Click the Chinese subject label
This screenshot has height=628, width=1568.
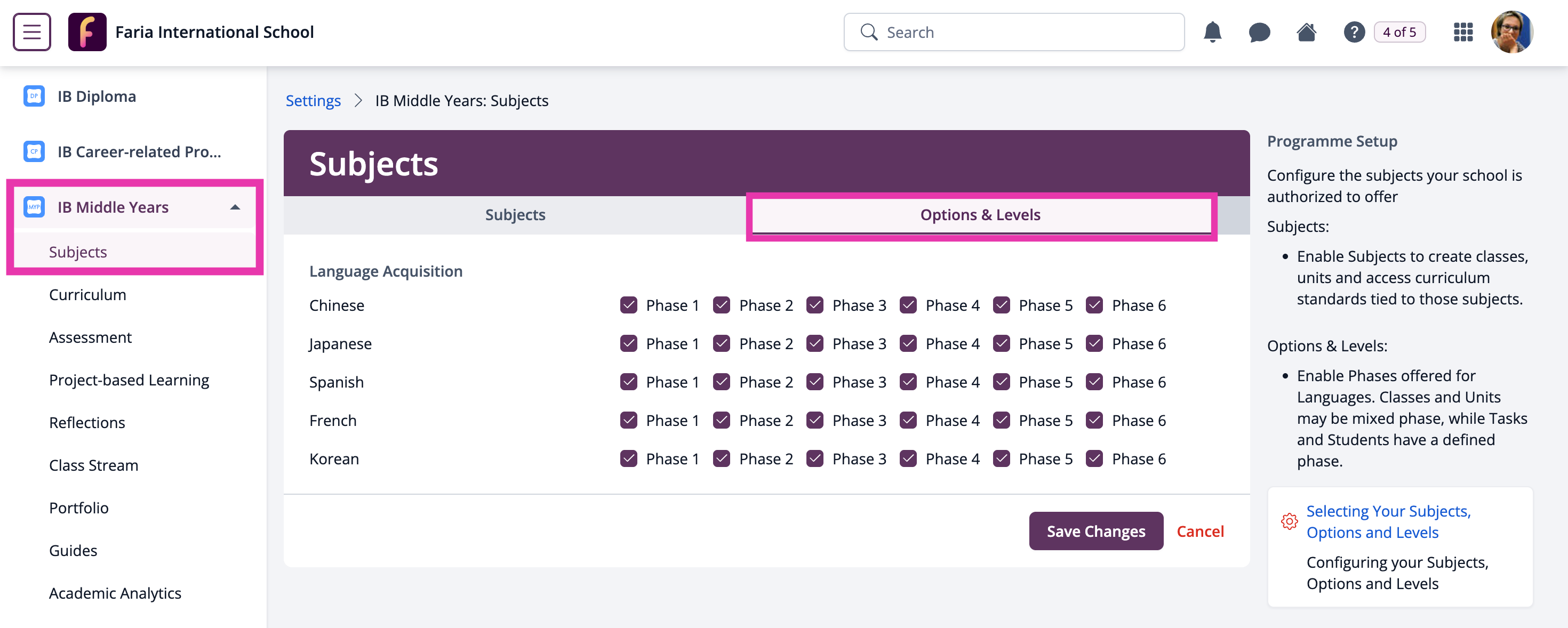click(337, 305)
